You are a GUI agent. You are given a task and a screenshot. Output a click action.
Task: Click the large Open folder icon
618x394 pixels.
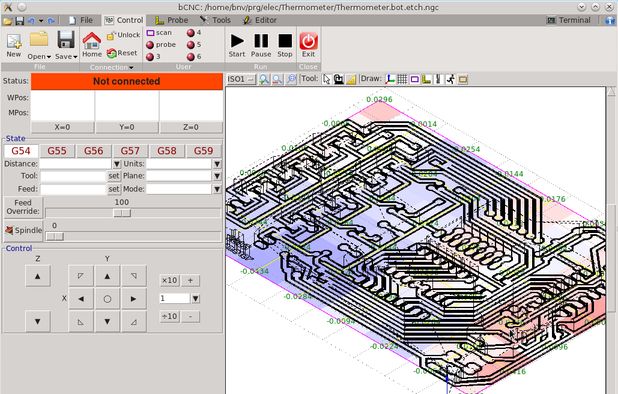tap(39, 39)
